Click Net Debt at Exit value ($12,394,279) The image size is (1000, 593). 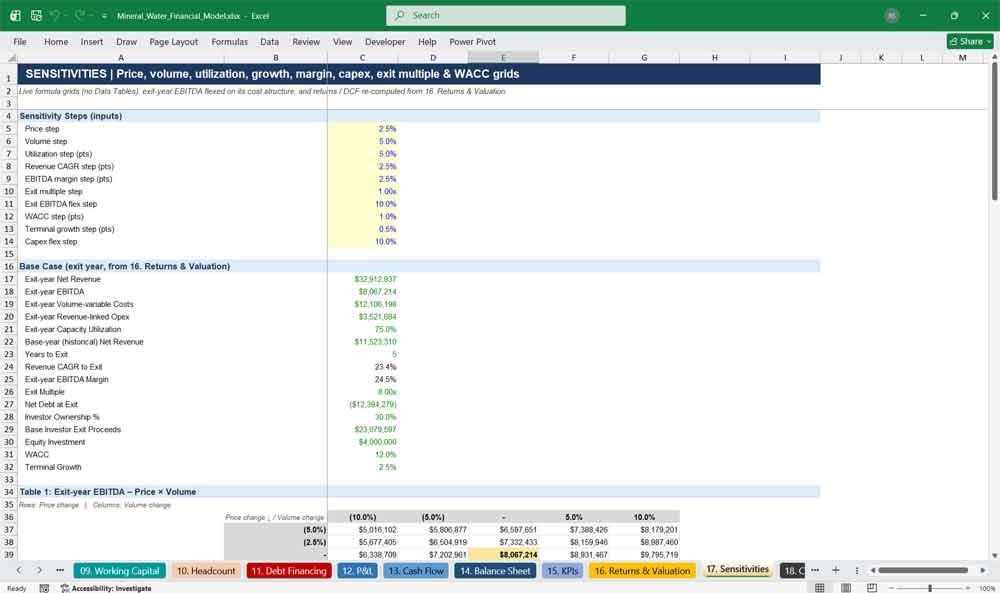coord(372,404)
